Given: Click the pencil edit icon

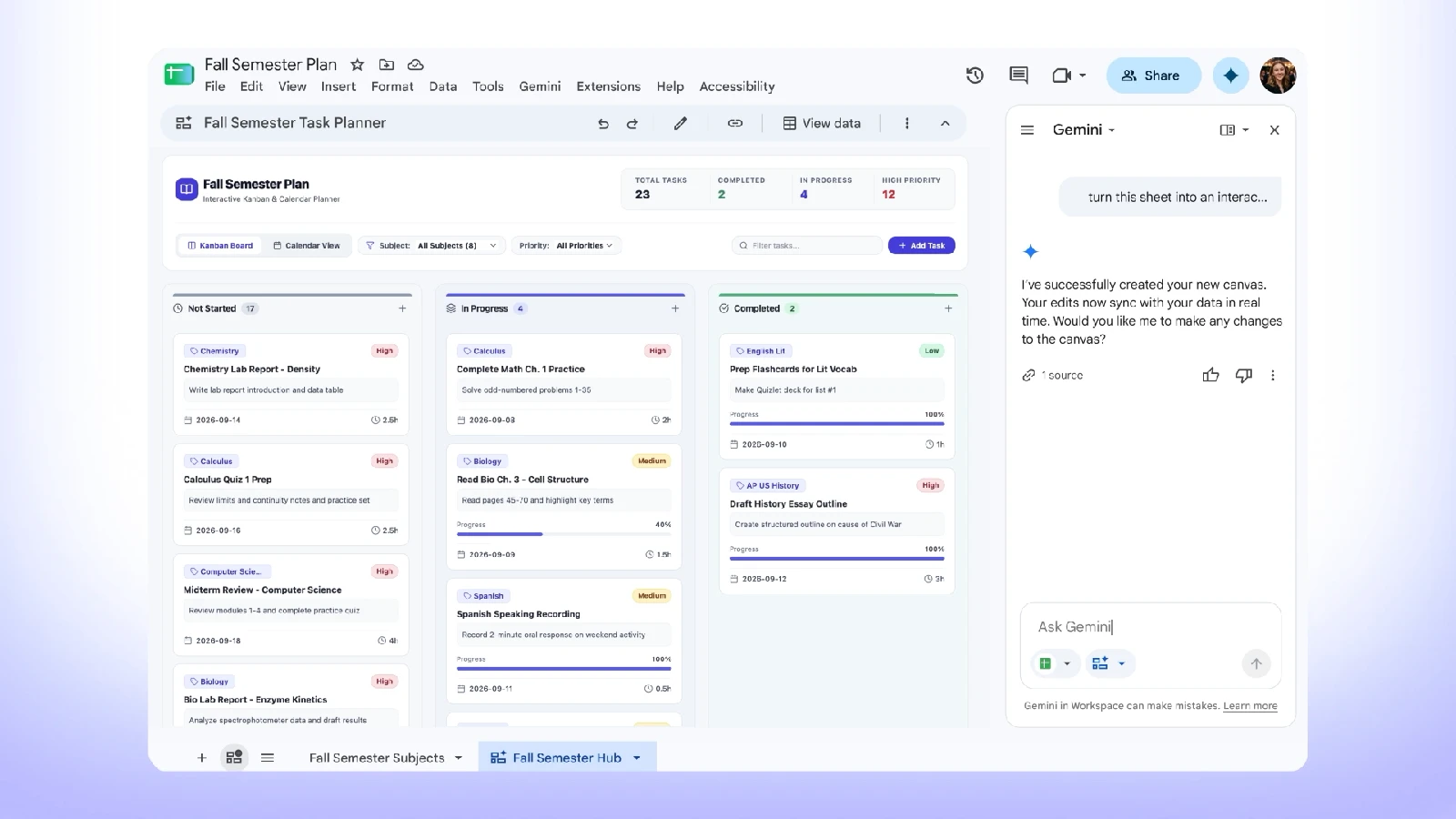Looking at the screenshot, I should (x=681, y=124).
